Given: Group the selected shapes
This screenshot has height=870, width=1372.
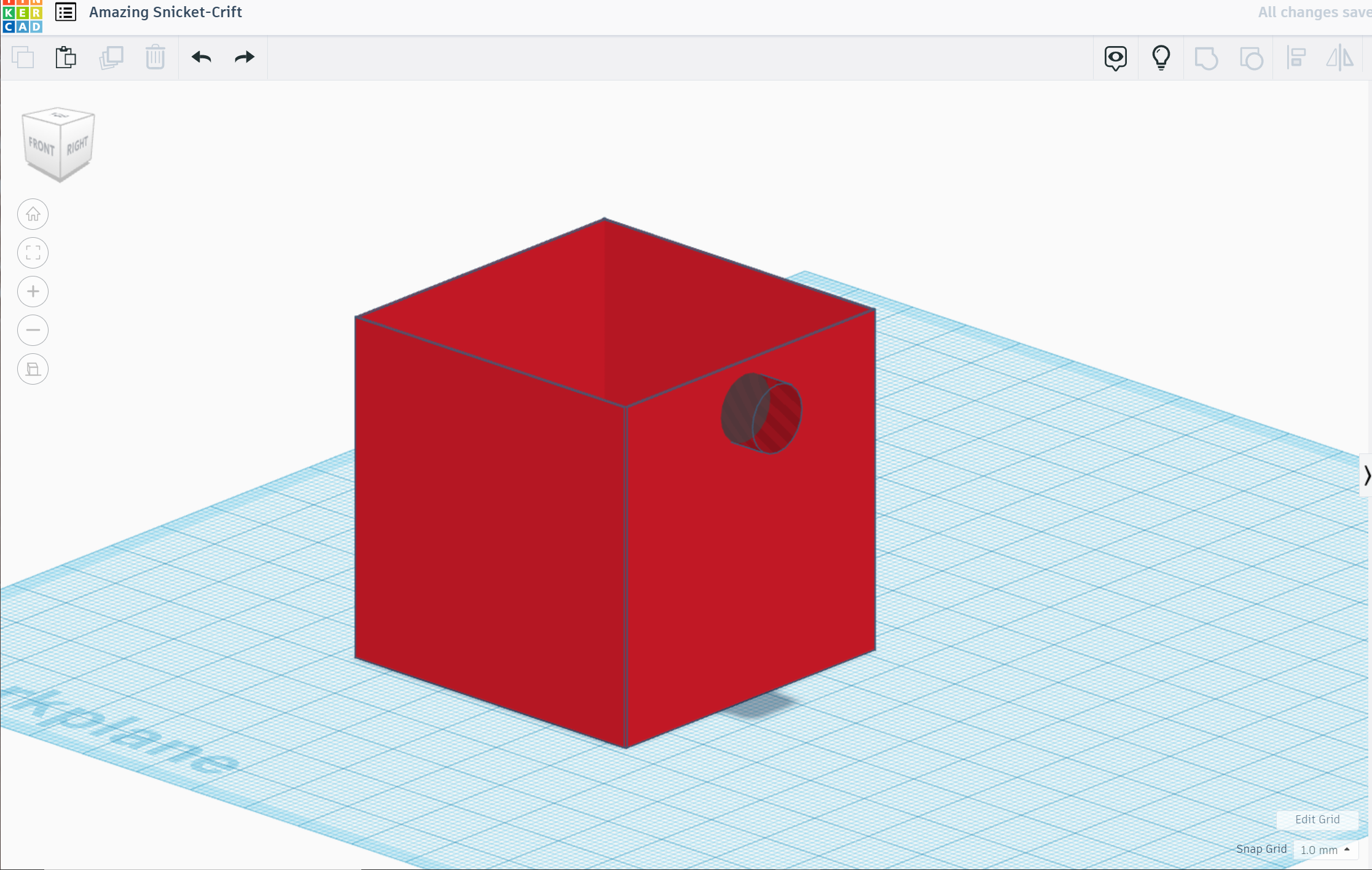Looking at the screenshot, I should coord(1206,57).
